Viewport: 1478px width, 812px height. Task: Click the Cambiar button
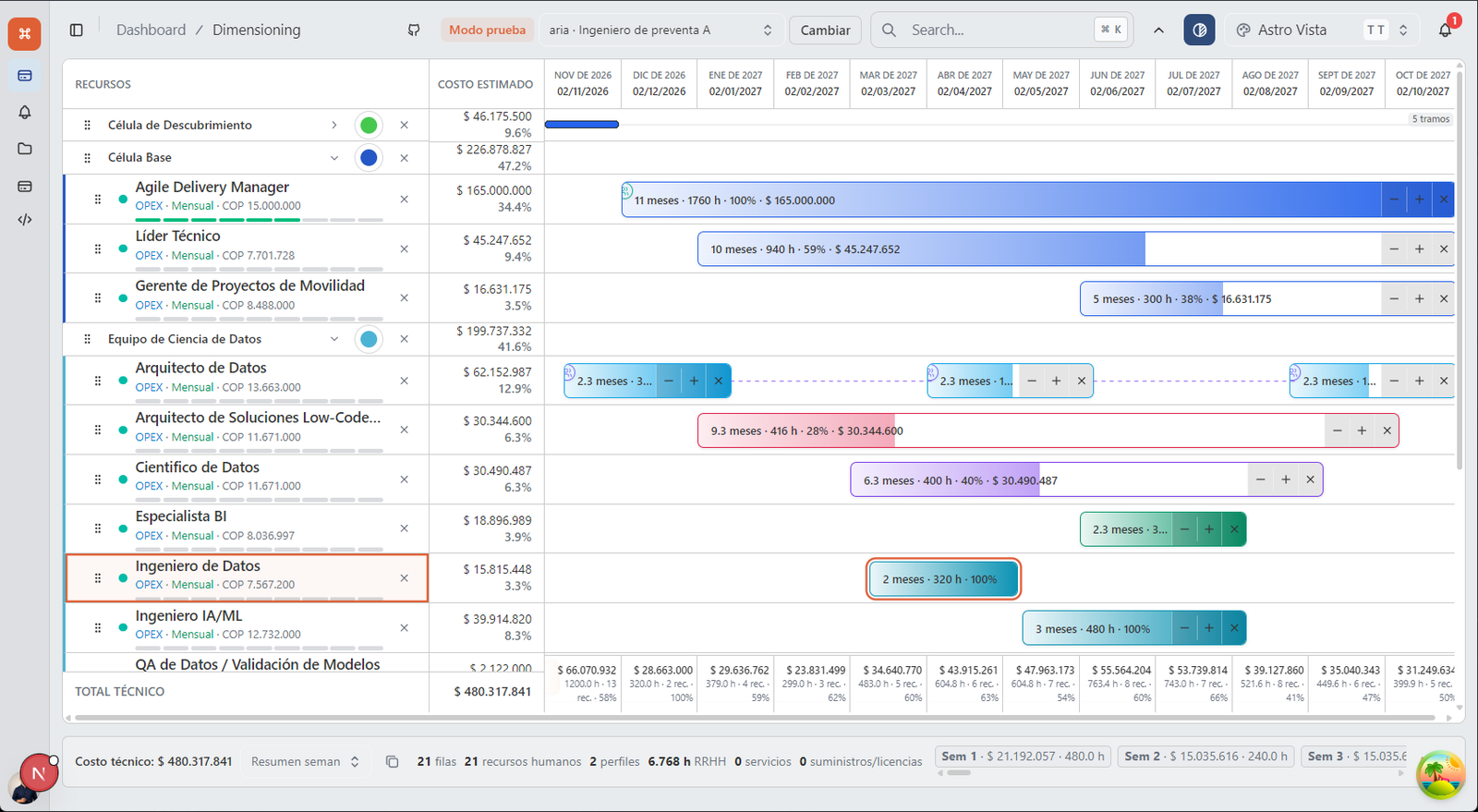[825, 30]
